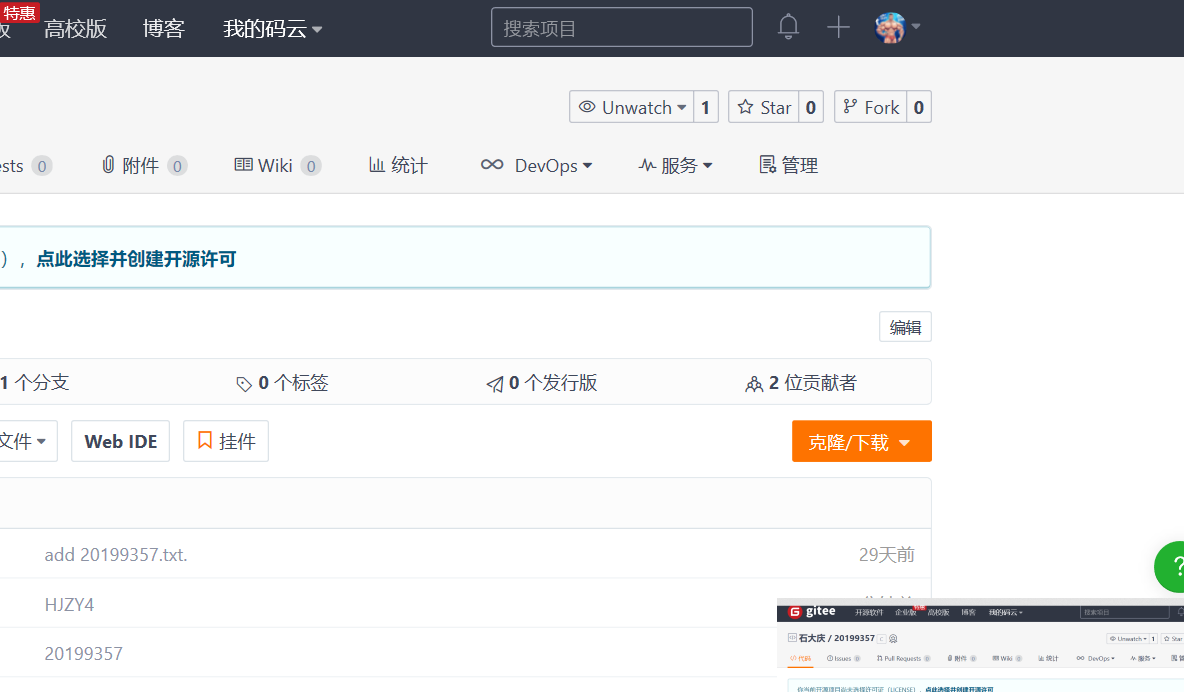Click the plus icon to create new
Viewport: 1184px width, 692px height.
click(x=838, y=27)
